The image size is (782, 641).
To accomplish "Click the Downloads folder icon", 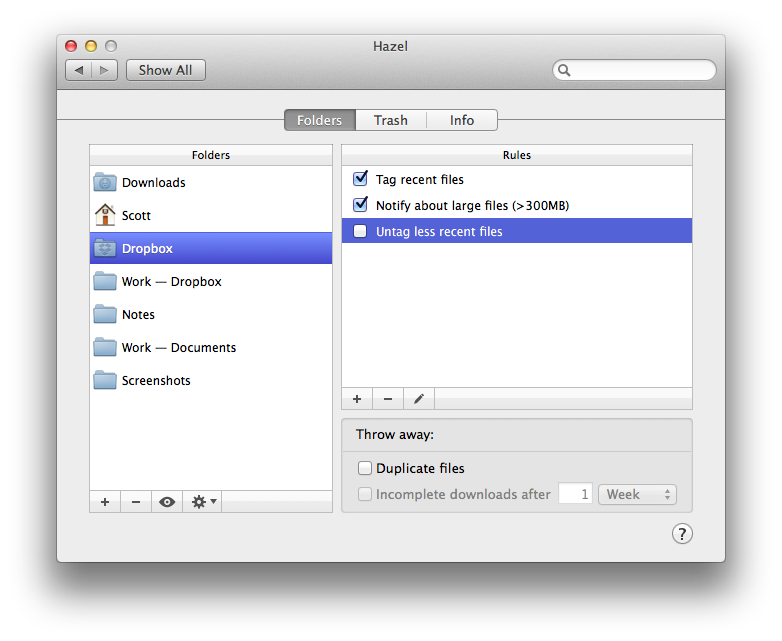I will tap(105, 182).
